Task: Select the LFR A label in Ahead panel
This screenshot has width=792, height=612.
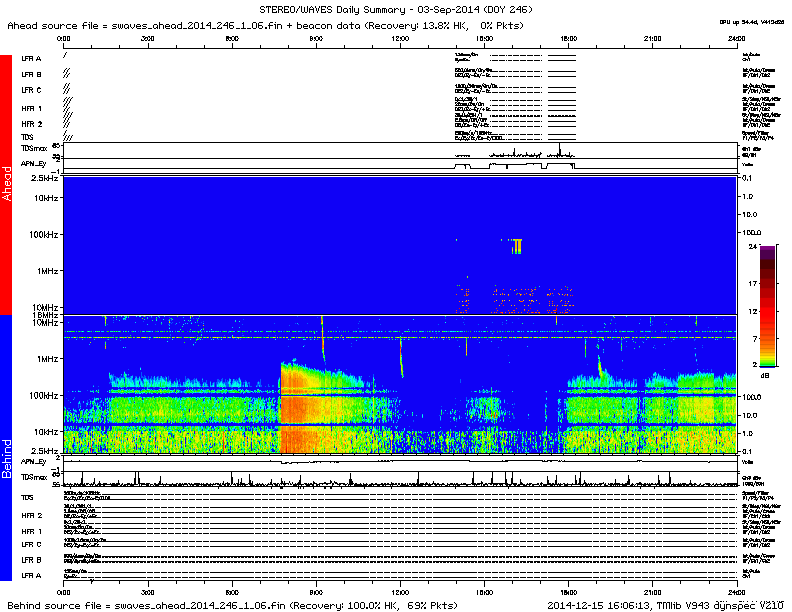Action: (31, 59)
